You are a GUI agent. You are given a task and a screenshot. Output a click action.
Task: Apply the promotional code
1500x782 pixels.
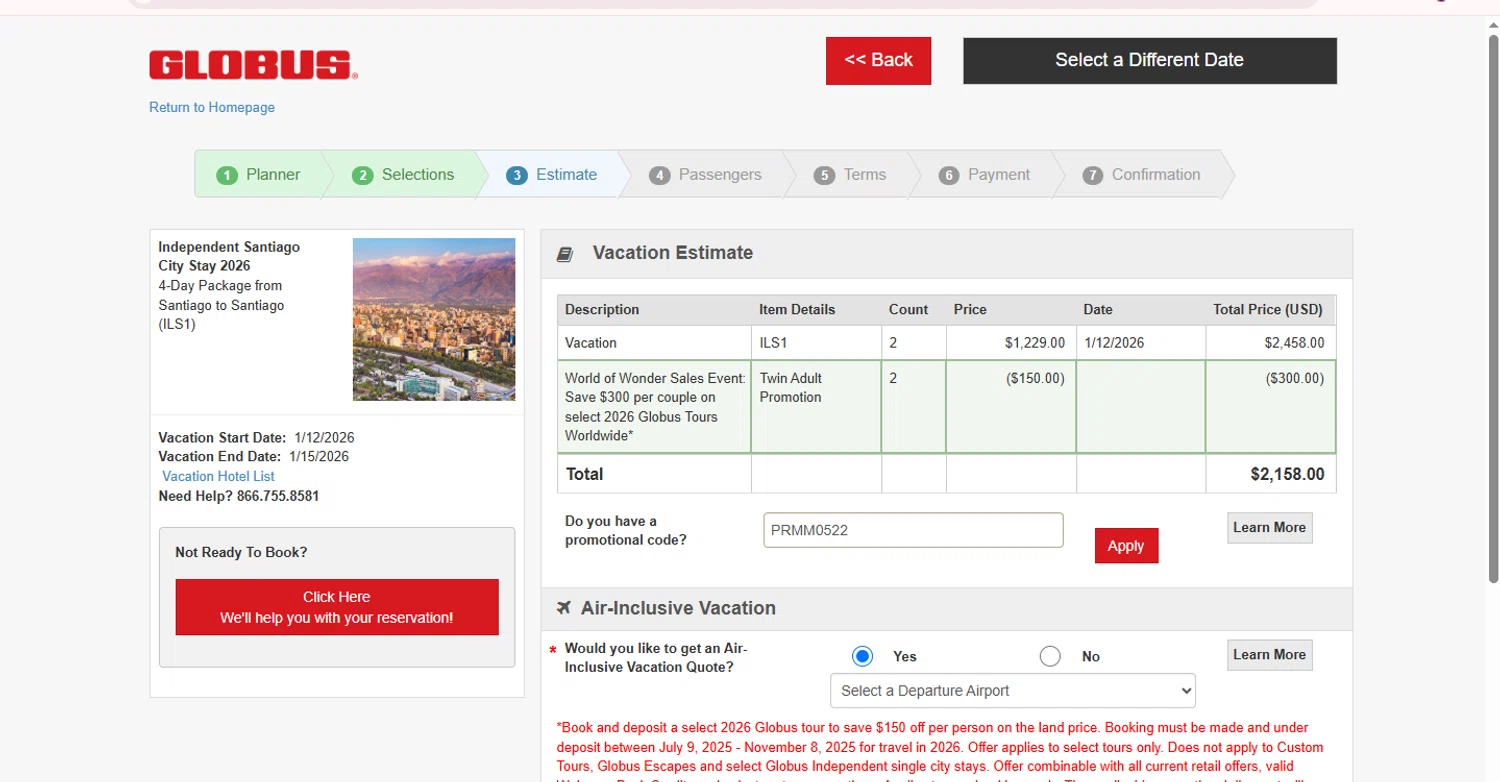coord(1126,546)
